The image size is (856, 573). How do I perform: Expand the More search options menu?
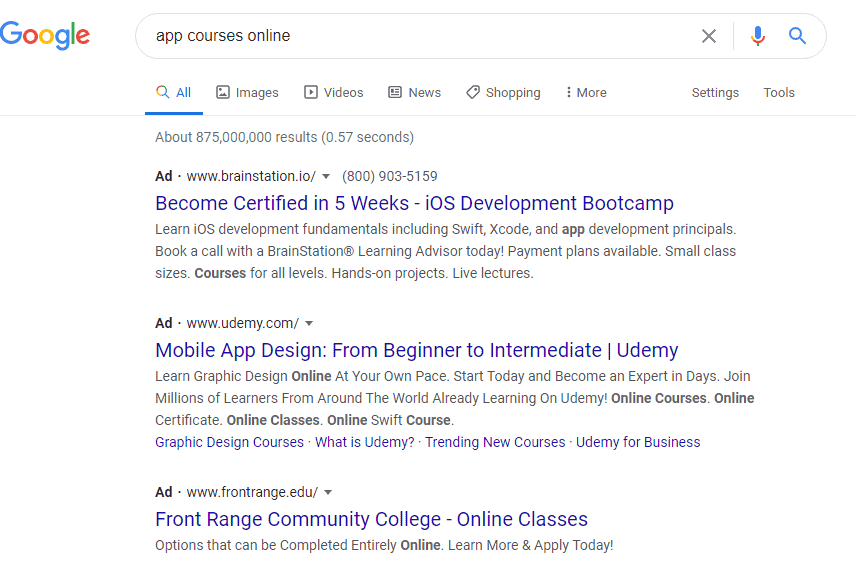click(586, 93)
